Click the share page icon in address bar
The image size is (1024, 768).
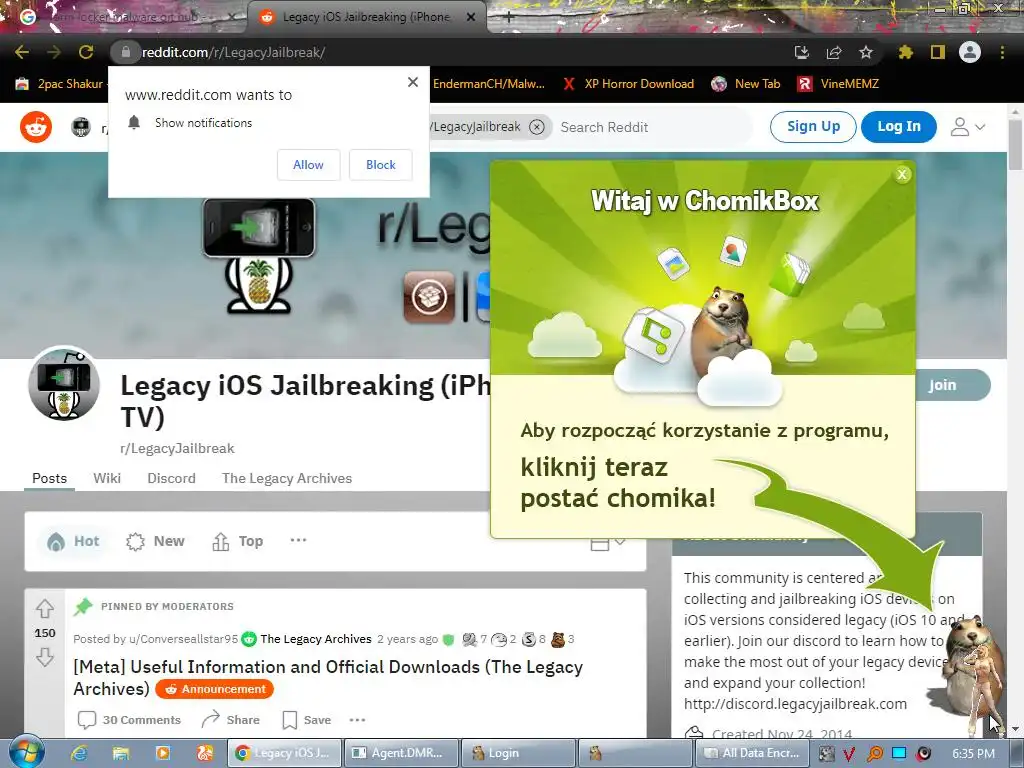[834, 52]
